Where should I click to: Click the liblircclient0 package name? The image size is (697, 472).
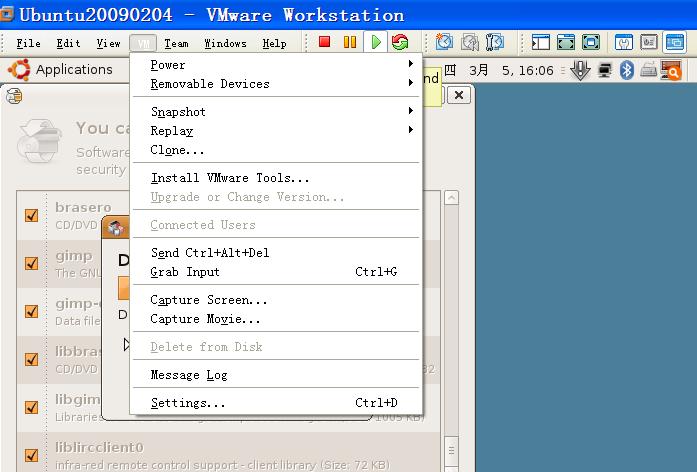coord(99,448)
